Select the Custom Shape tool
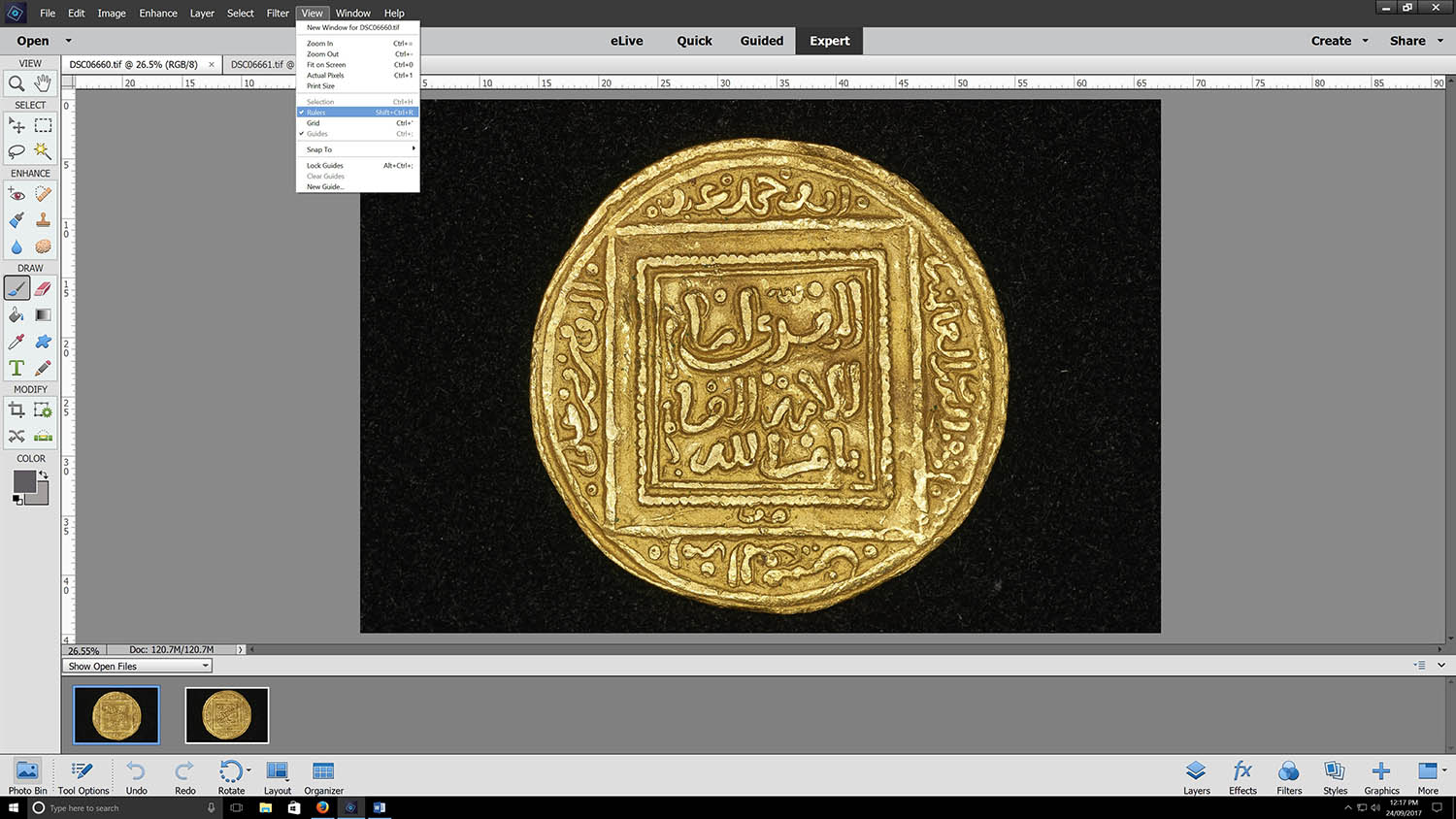The height and width of the screenshot is (819, 1456). point(43,342)
